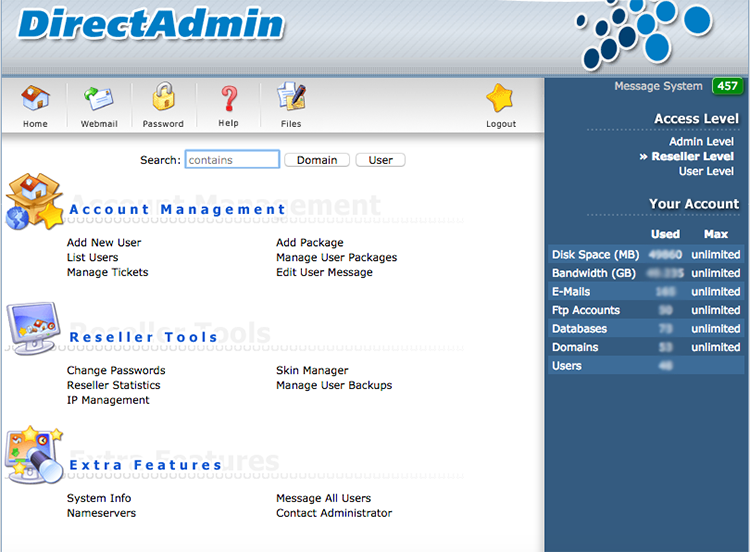Click the Databases row label

click(579, 329)
